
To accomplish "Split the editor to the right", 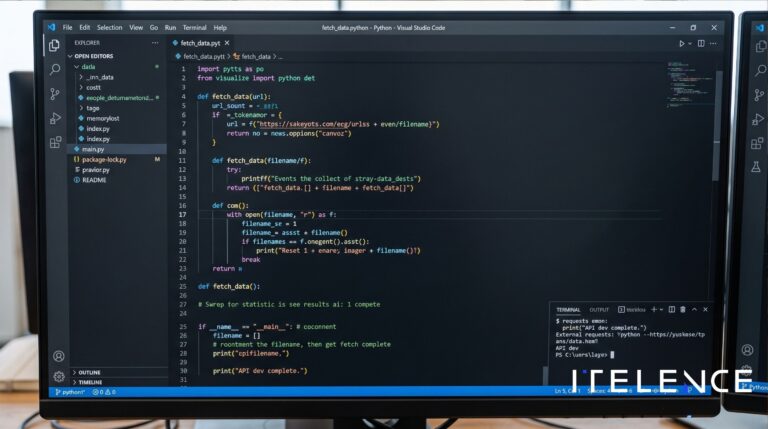I will click(x=701, y=44).
